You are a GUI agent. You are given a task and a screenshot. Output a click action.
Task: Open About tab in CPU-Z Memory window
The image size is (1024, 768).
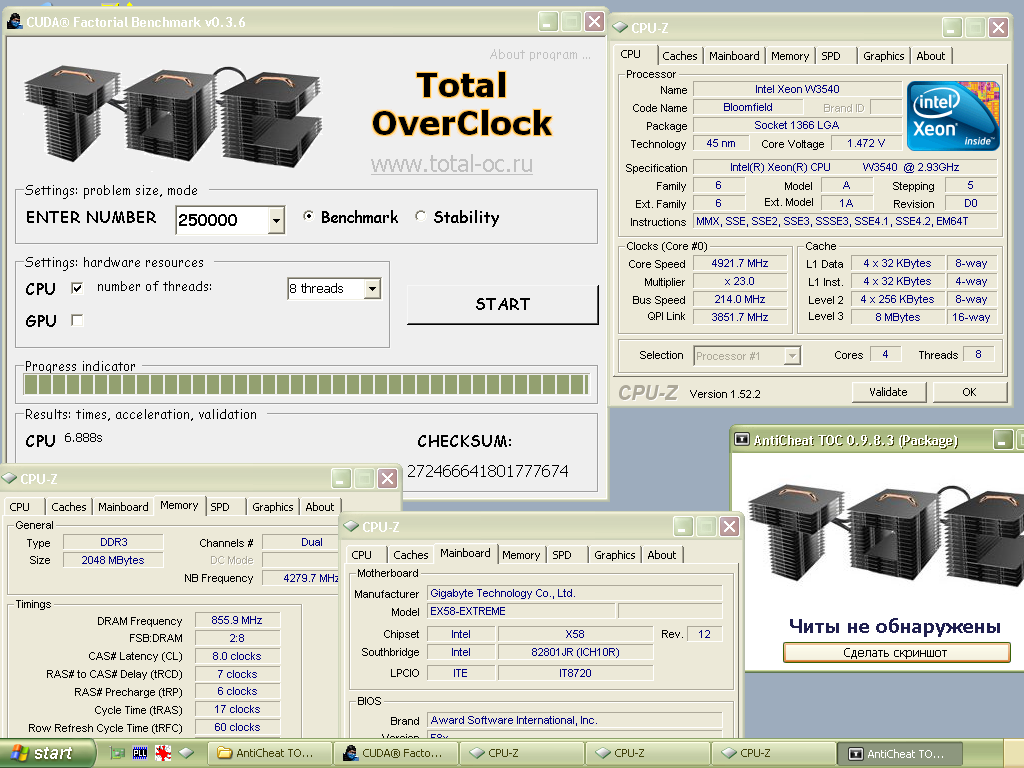[x=319, y=507]
